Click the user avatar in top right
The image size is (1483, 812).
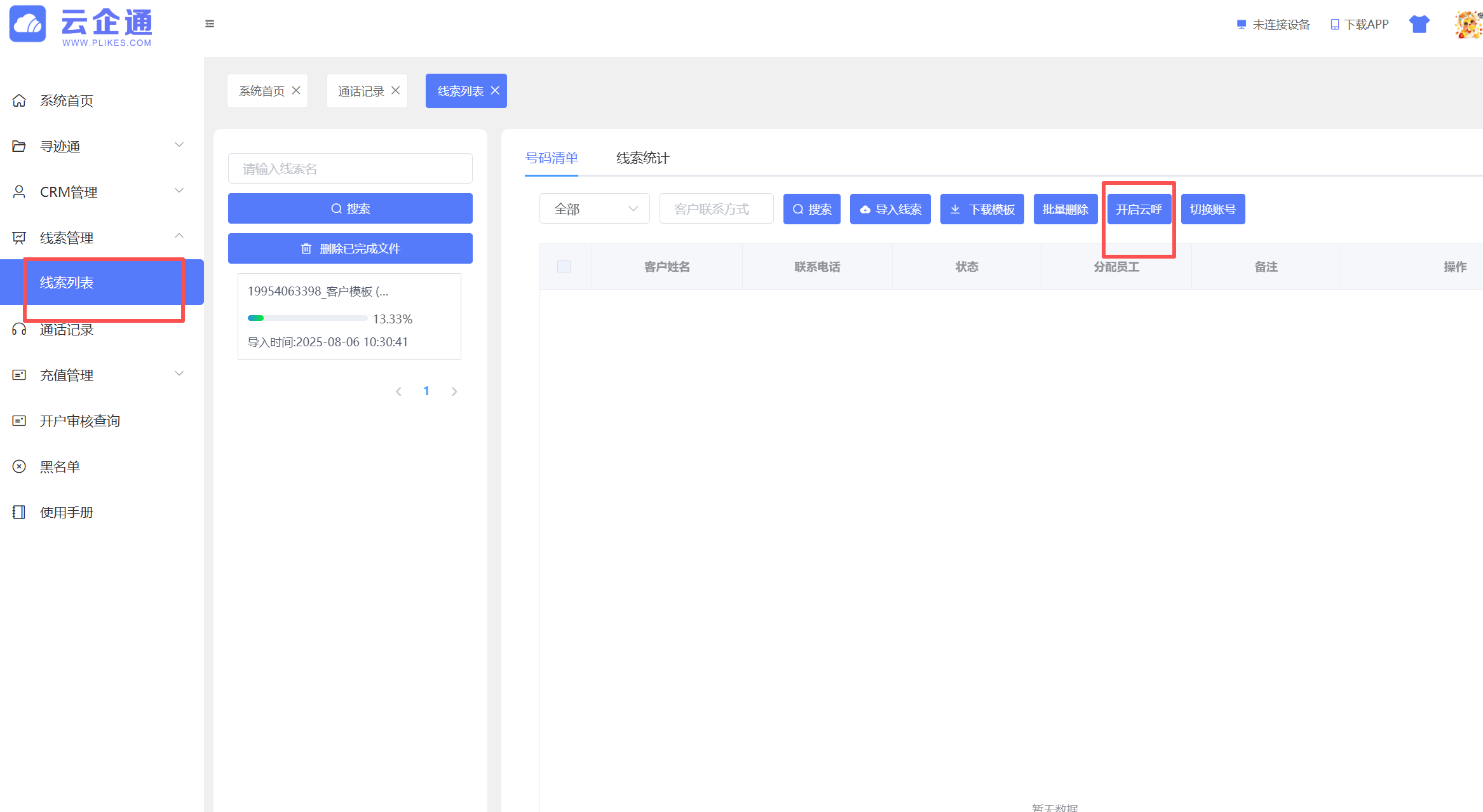(1468, 24)
